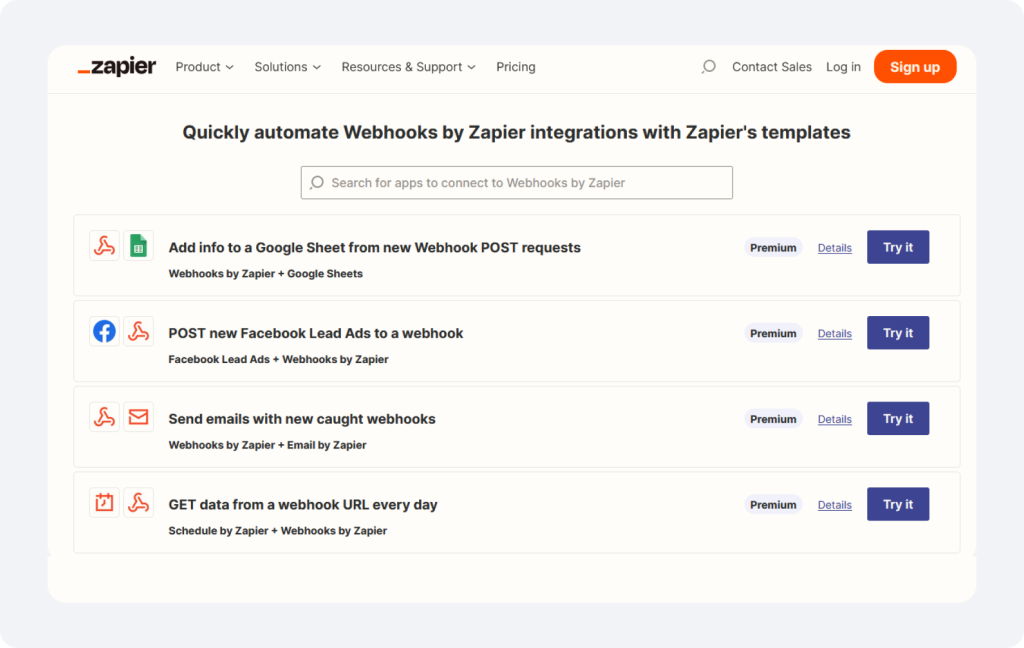Screen dimensions: 1024x648
Task: View Details for Facebook Lead Ads template
Action: tap(835, 333)
